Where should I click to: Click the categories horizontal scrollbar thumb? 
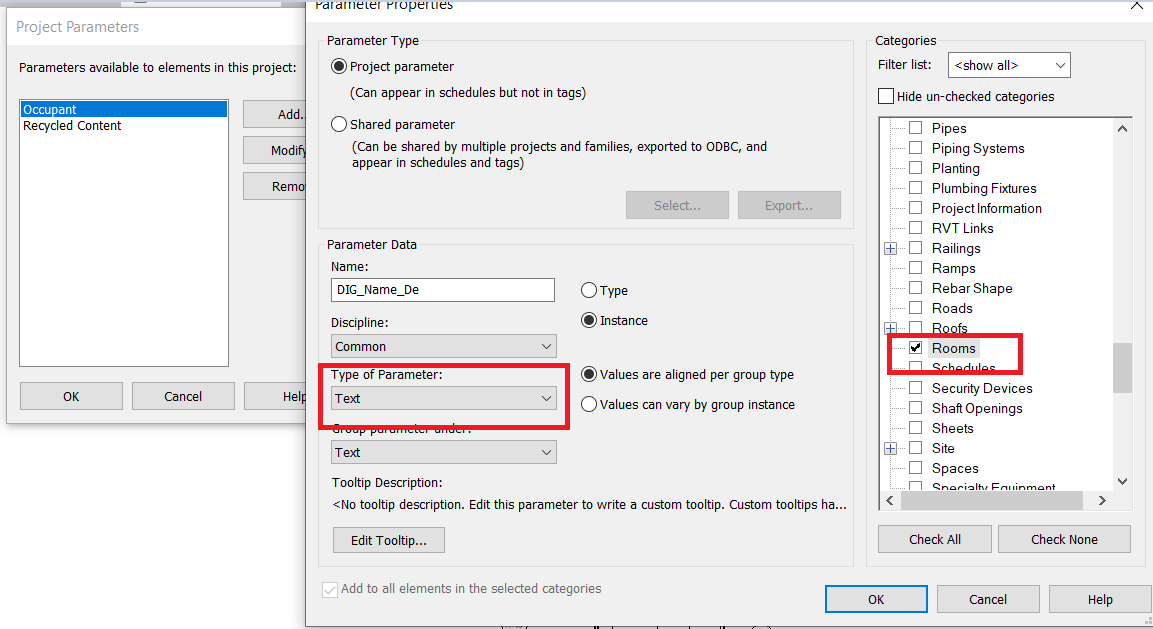992,500
